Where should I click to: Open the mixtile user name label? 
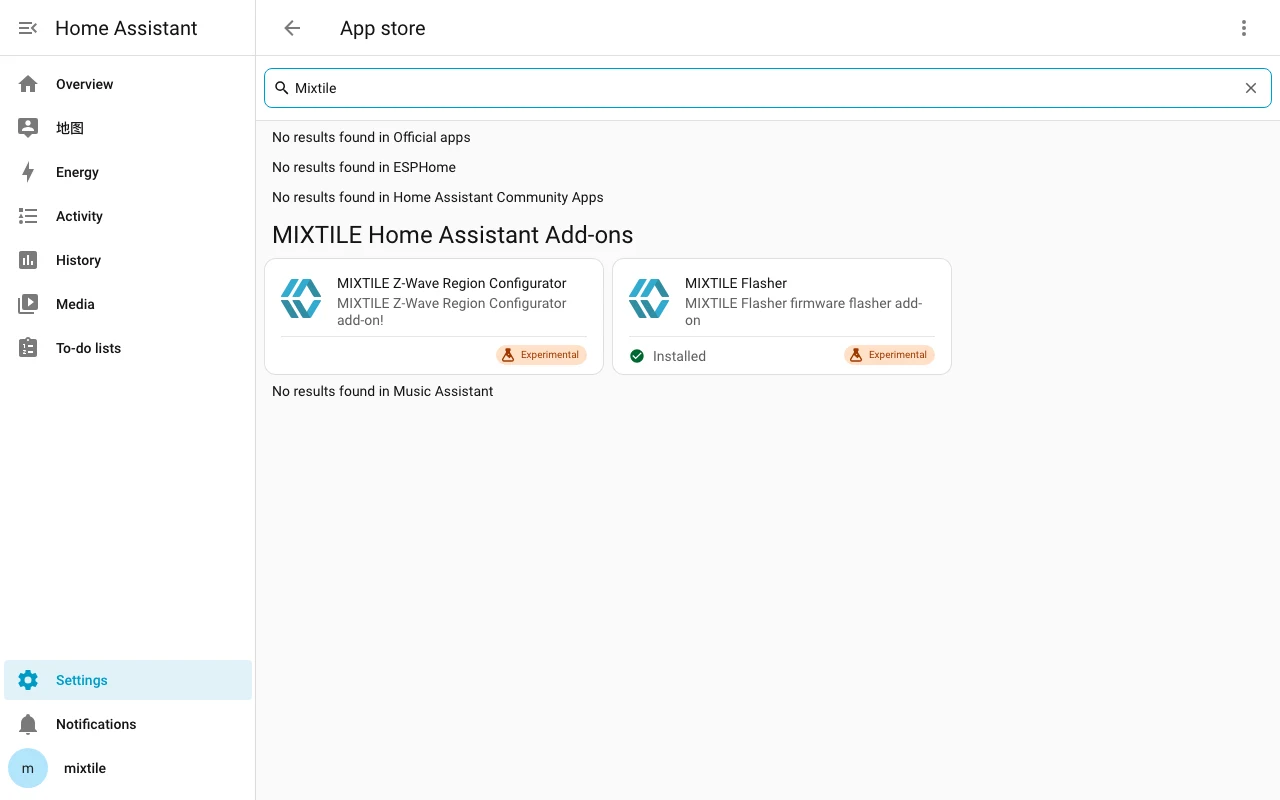point(85,768)
